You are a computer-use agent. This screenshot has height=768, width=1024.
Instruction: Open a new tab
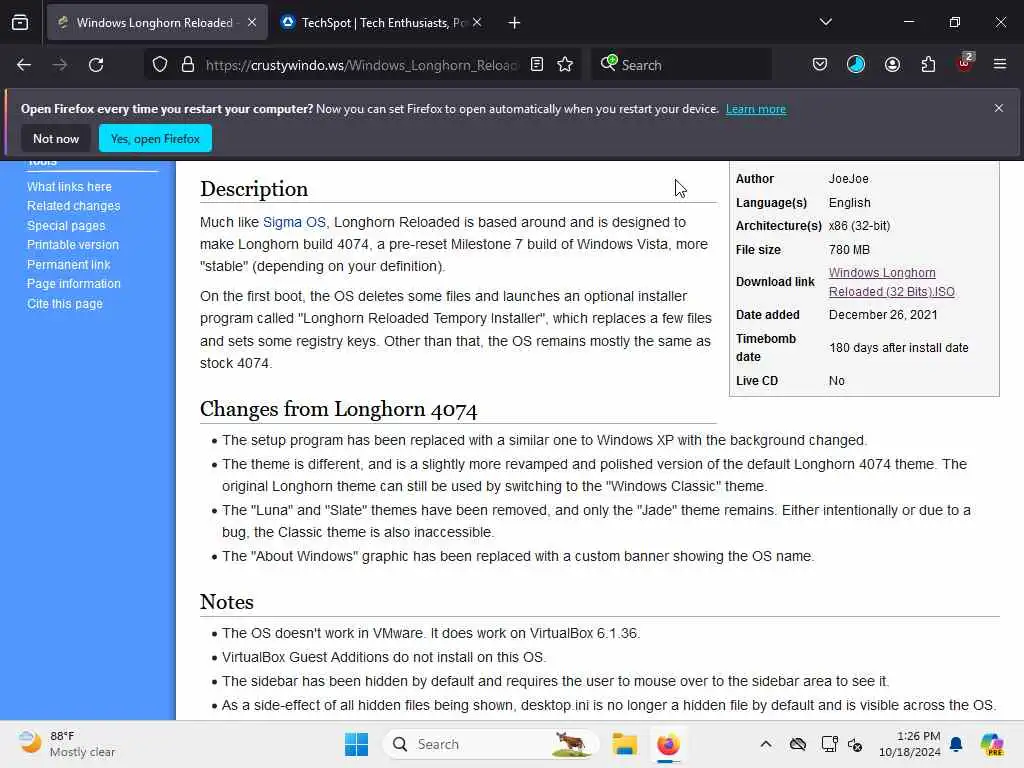[515, 23]
